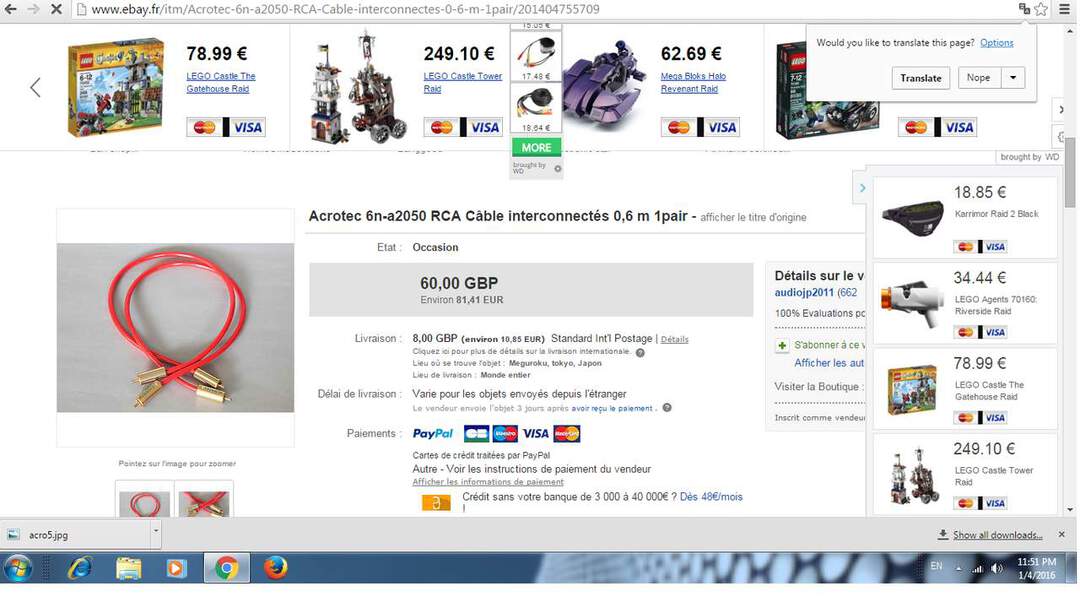Click the green MORE button
The image size is (1080, 608).
point(537,147)
